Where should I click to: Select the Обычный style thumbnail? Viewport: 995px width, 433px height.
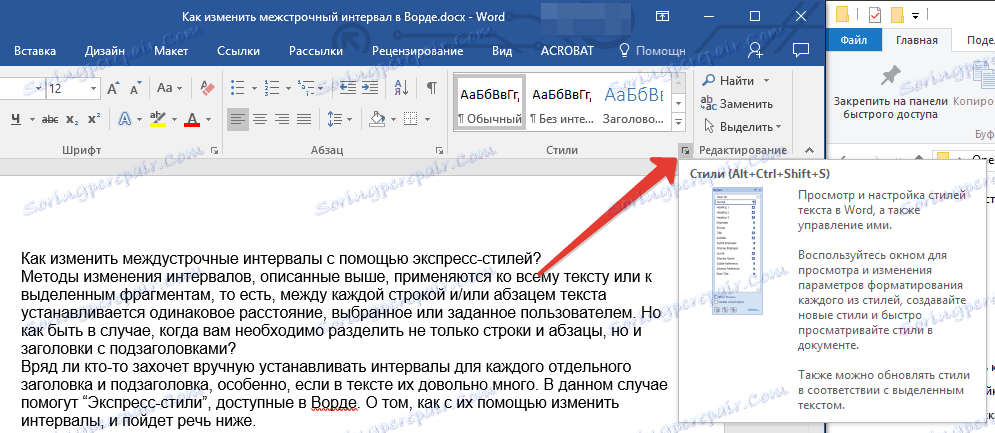(491, 103)
